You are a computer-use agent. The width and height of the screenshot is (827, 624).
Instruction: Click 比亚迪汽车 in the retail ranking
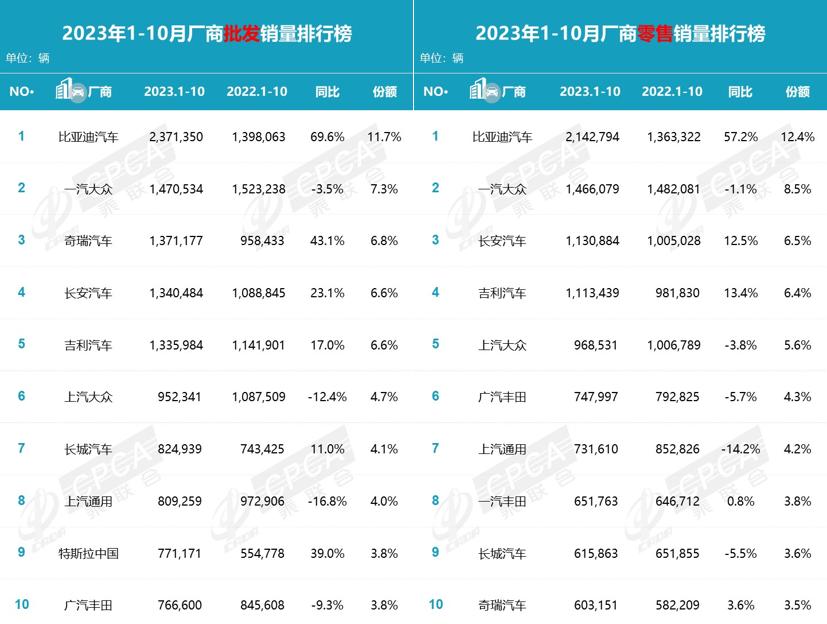(x=502, y=137)
